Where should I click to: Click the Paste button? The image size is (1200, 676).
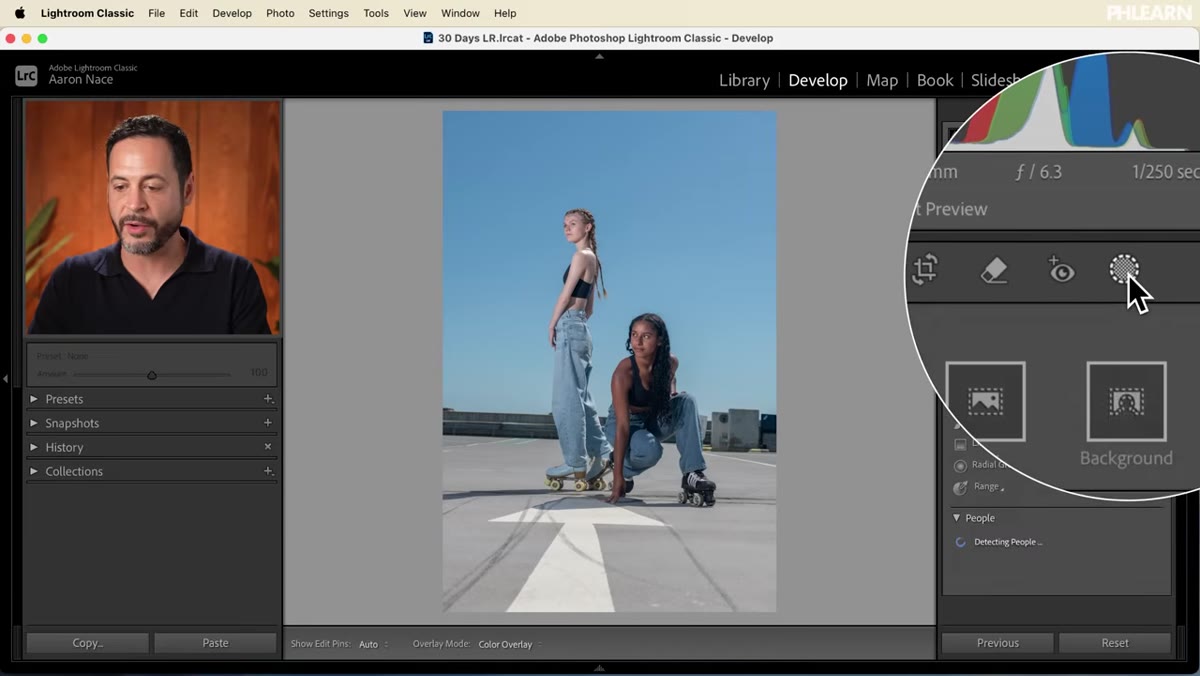click(x=215, y=643)
